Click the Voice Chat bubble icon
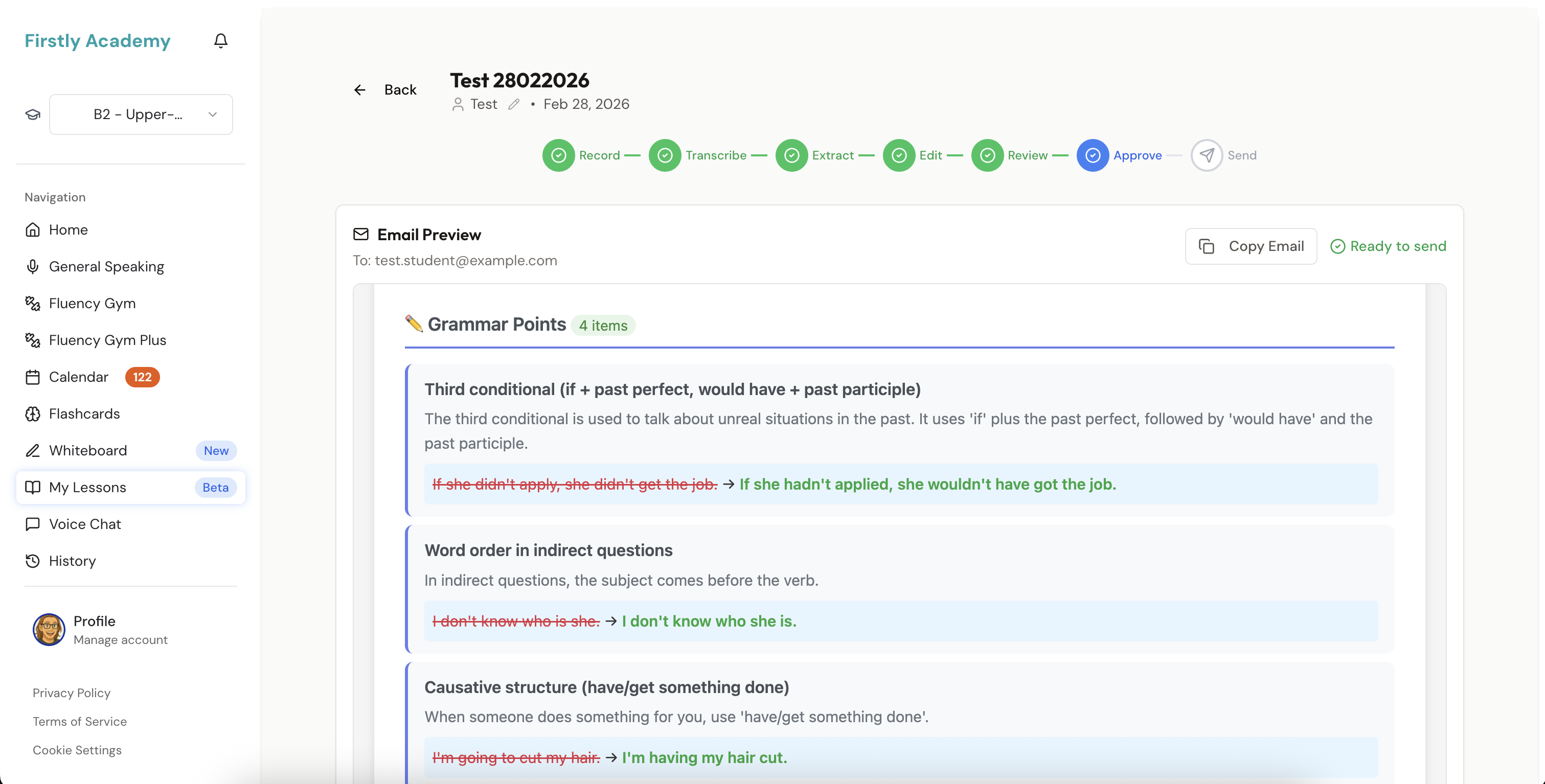Viewport: 1545px width, 784px height. coord(33,524)
